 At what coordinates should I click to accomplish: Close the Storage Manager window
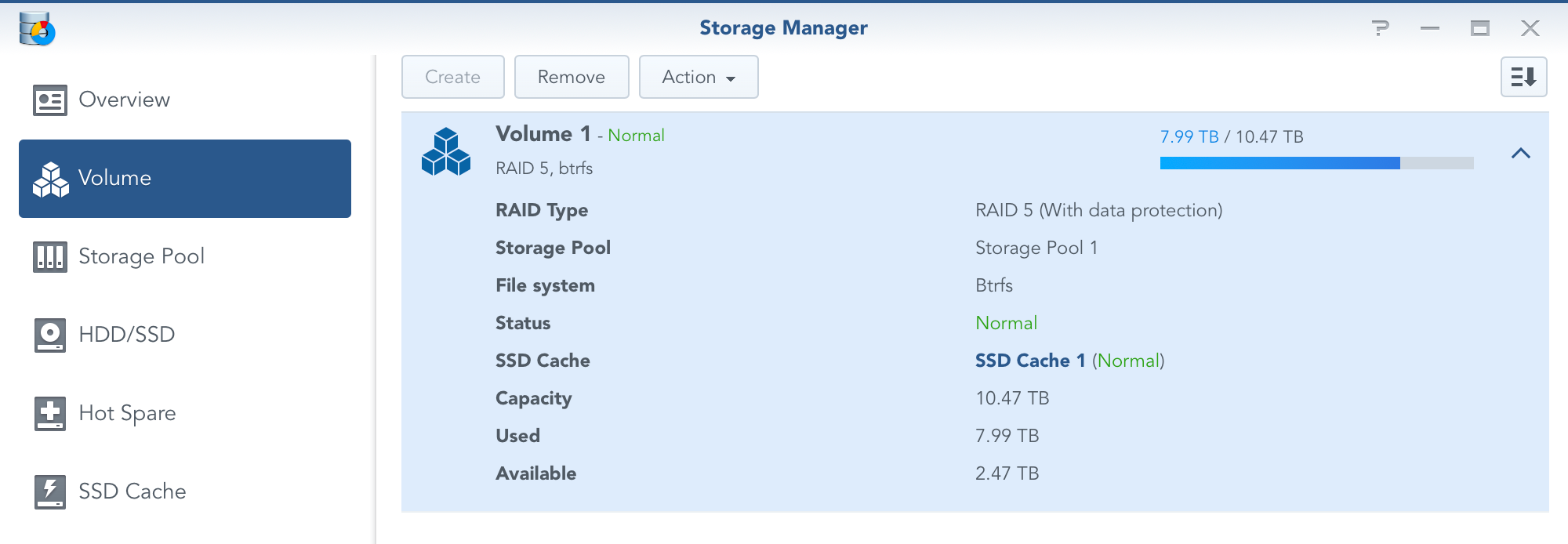1530,29
